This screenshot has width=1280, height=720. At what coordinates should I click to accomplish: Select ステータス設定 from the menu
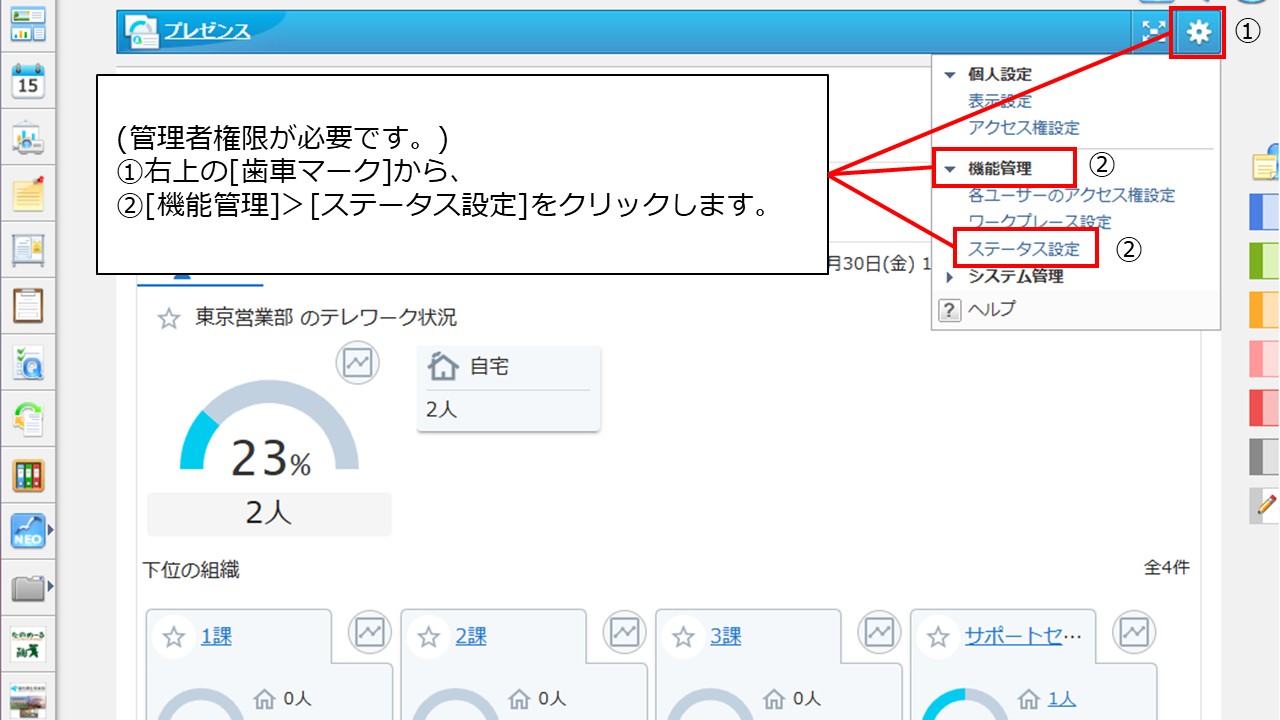(x=1022, y=248)
